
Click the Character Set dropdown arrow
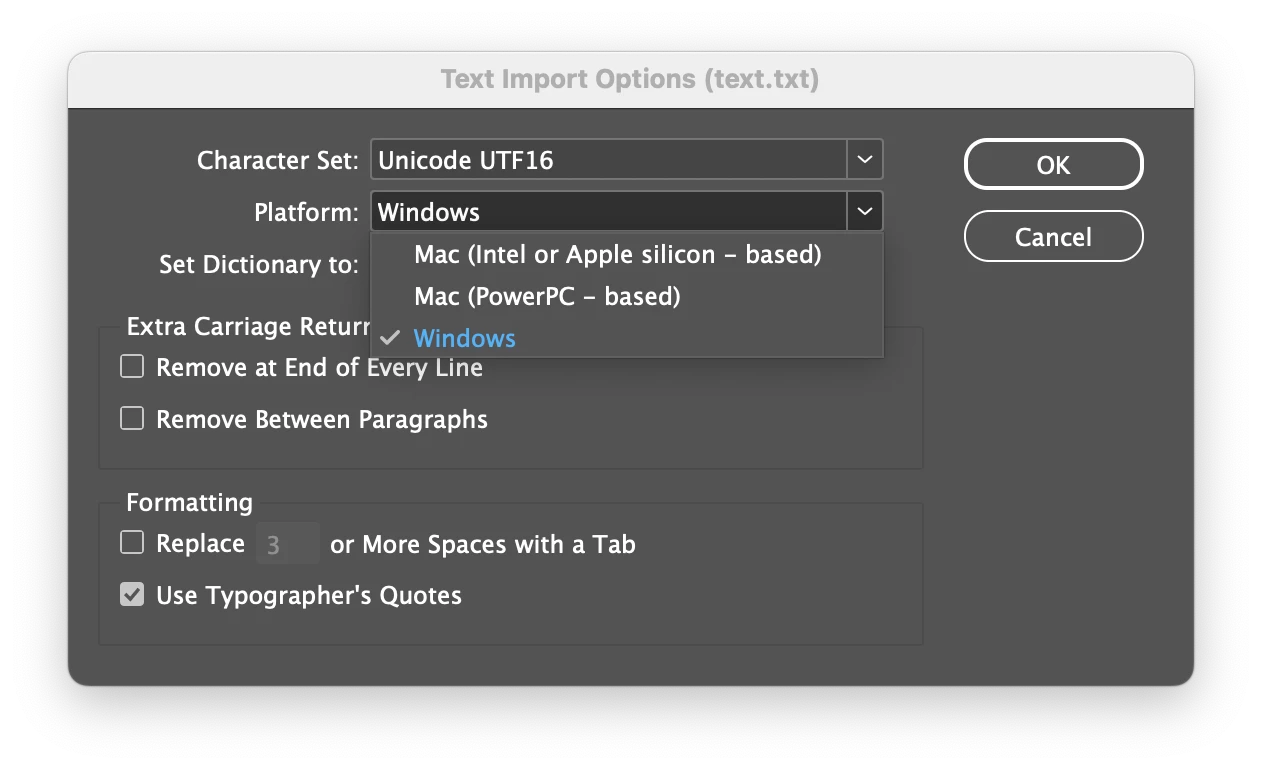point(865,160)
